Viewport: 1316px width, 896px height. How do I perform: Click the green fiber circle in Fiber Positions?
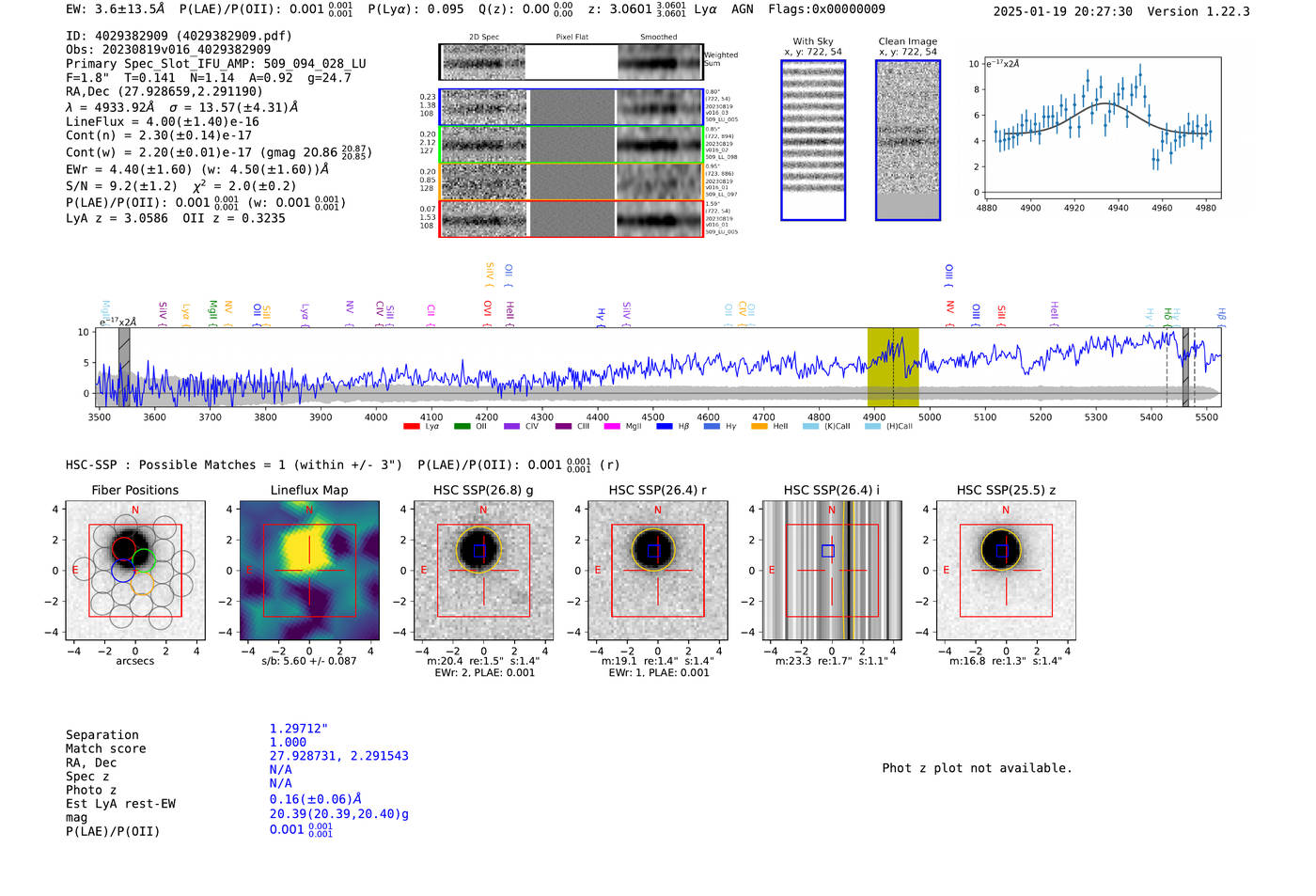[x=143, y=561]
